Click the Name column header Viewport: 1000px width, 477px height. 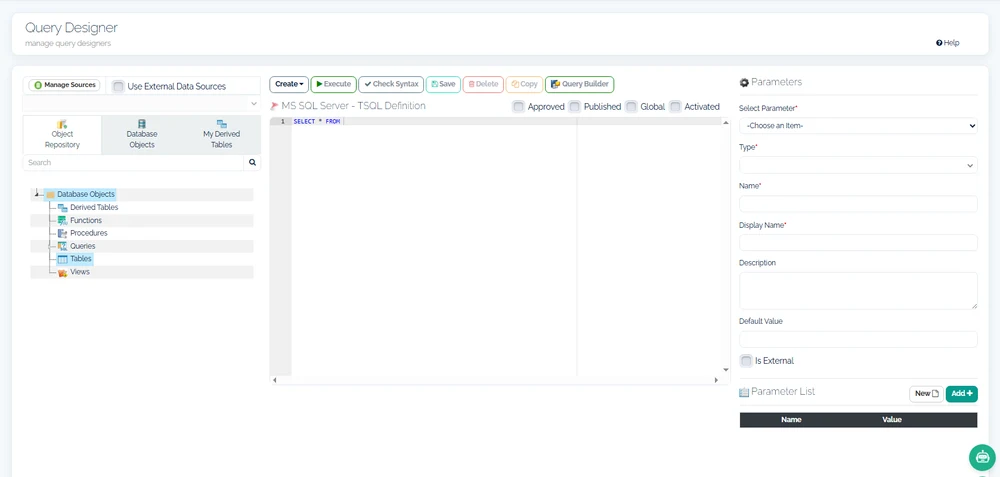coord(791,420)
